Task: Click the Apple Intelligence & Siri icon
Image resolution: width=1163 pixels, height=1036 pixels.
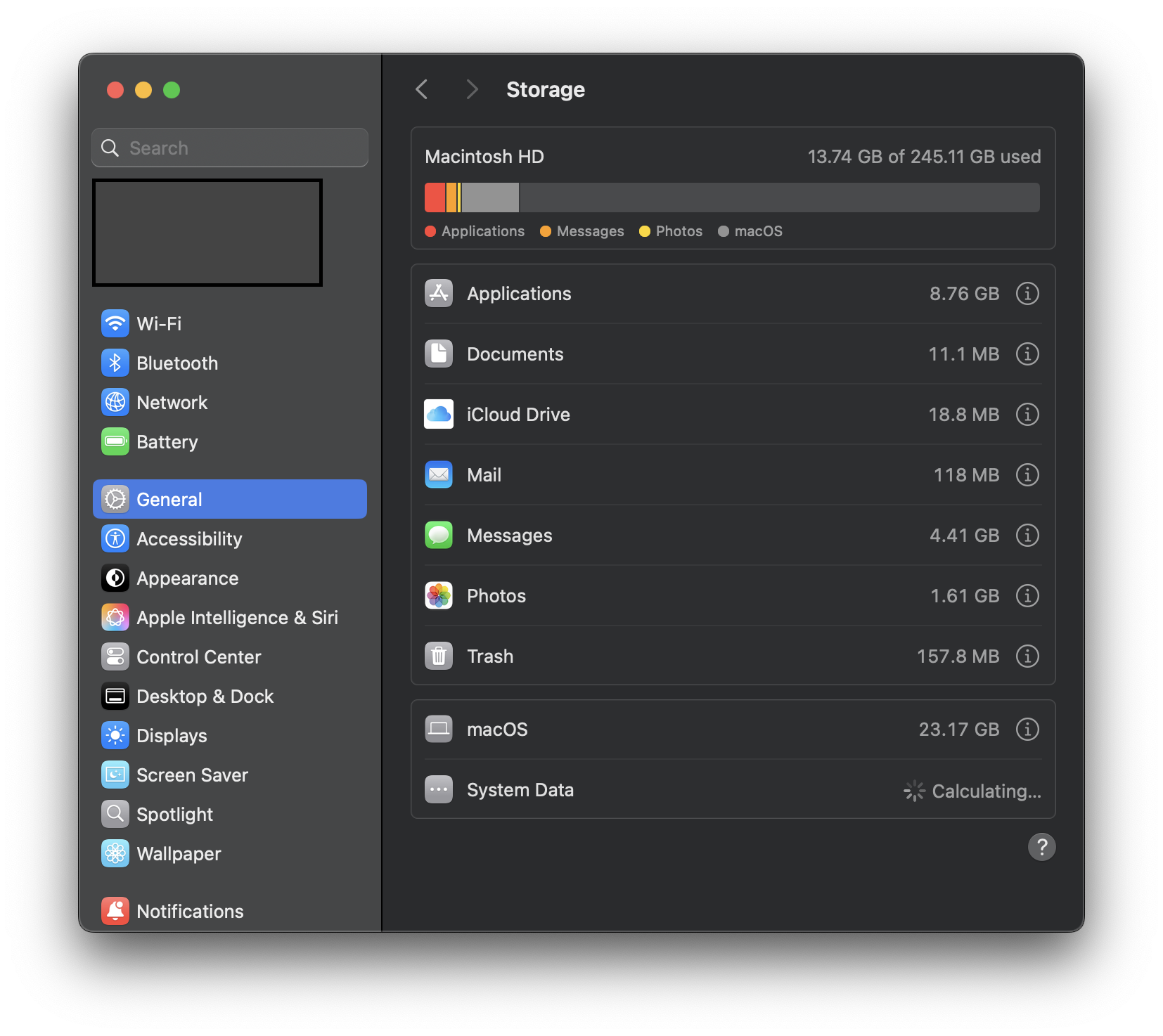Action: [115, 617]
